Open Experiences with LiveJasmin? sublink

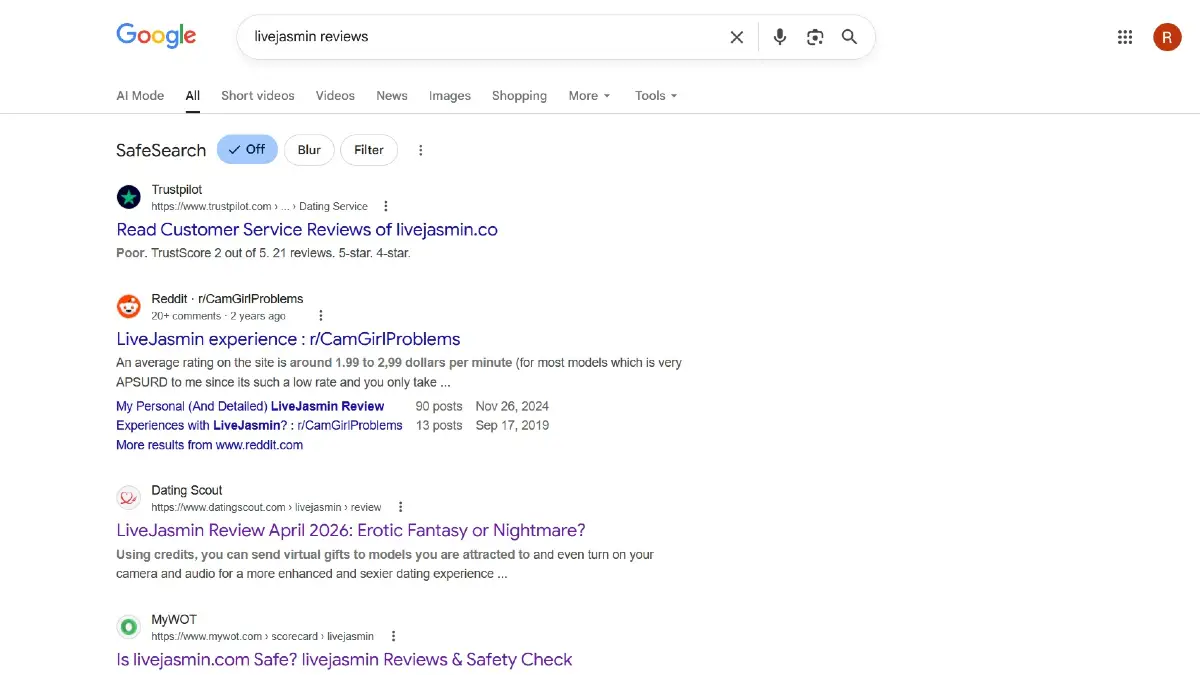point(259,425)
